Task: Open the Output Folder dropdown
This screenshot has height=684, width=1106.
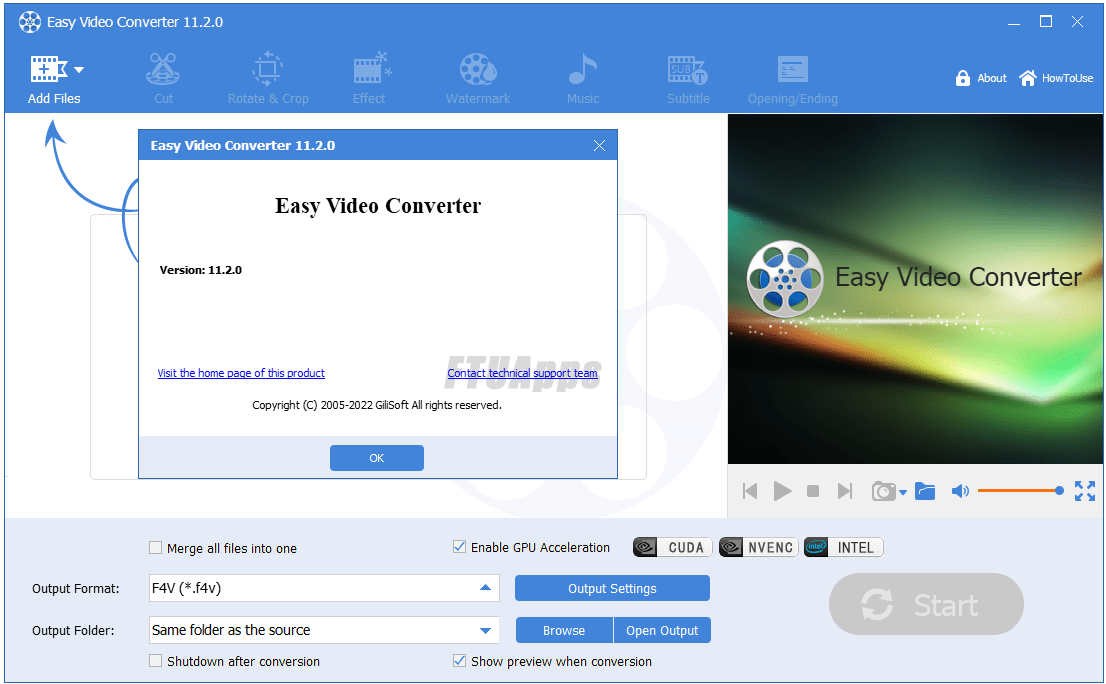Action: tap(324, 630)
